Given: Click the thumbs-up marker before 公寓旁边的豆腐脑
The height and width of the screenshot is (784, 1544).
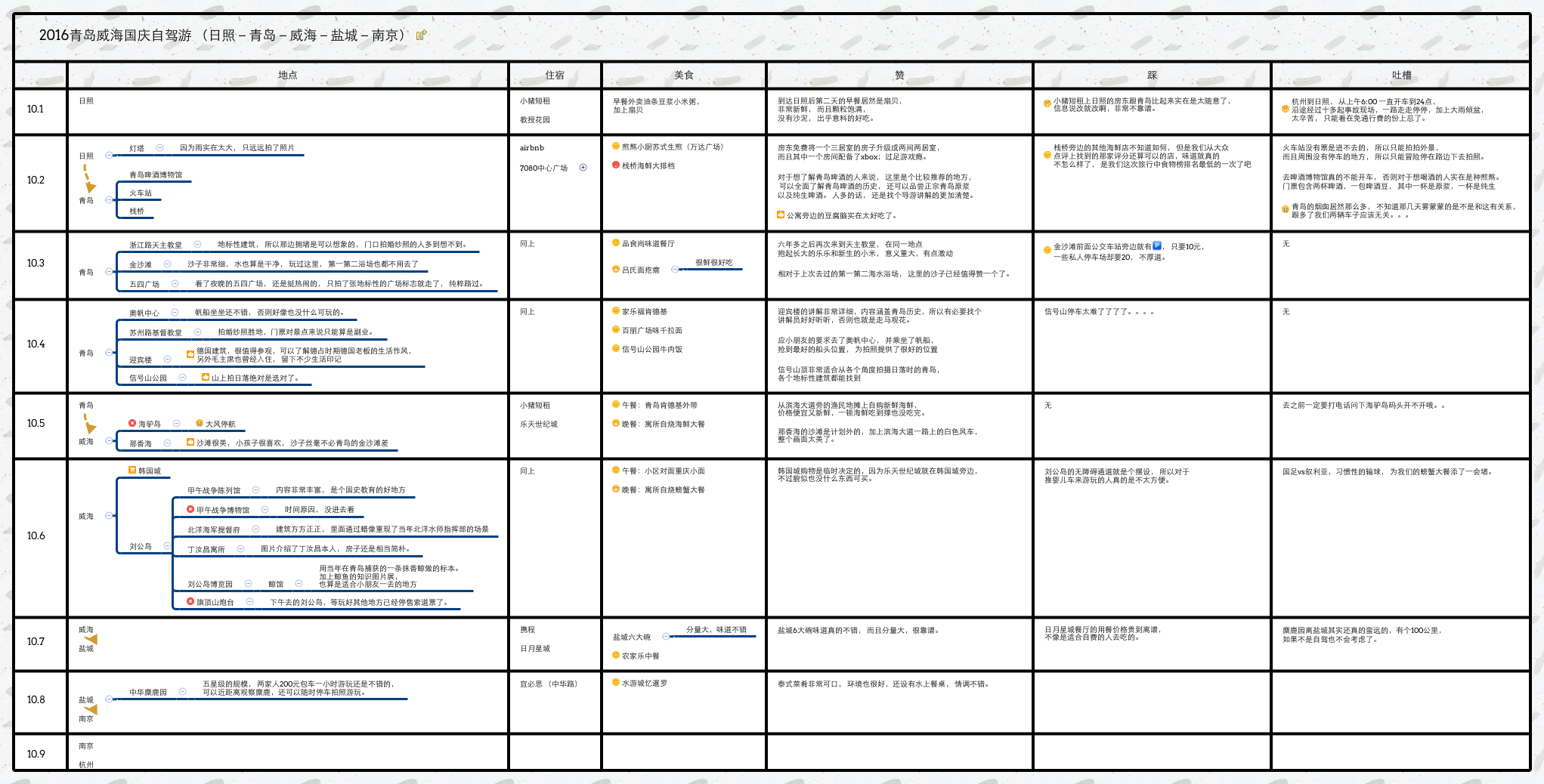Looking at the screenshot, I should [781, 215].
